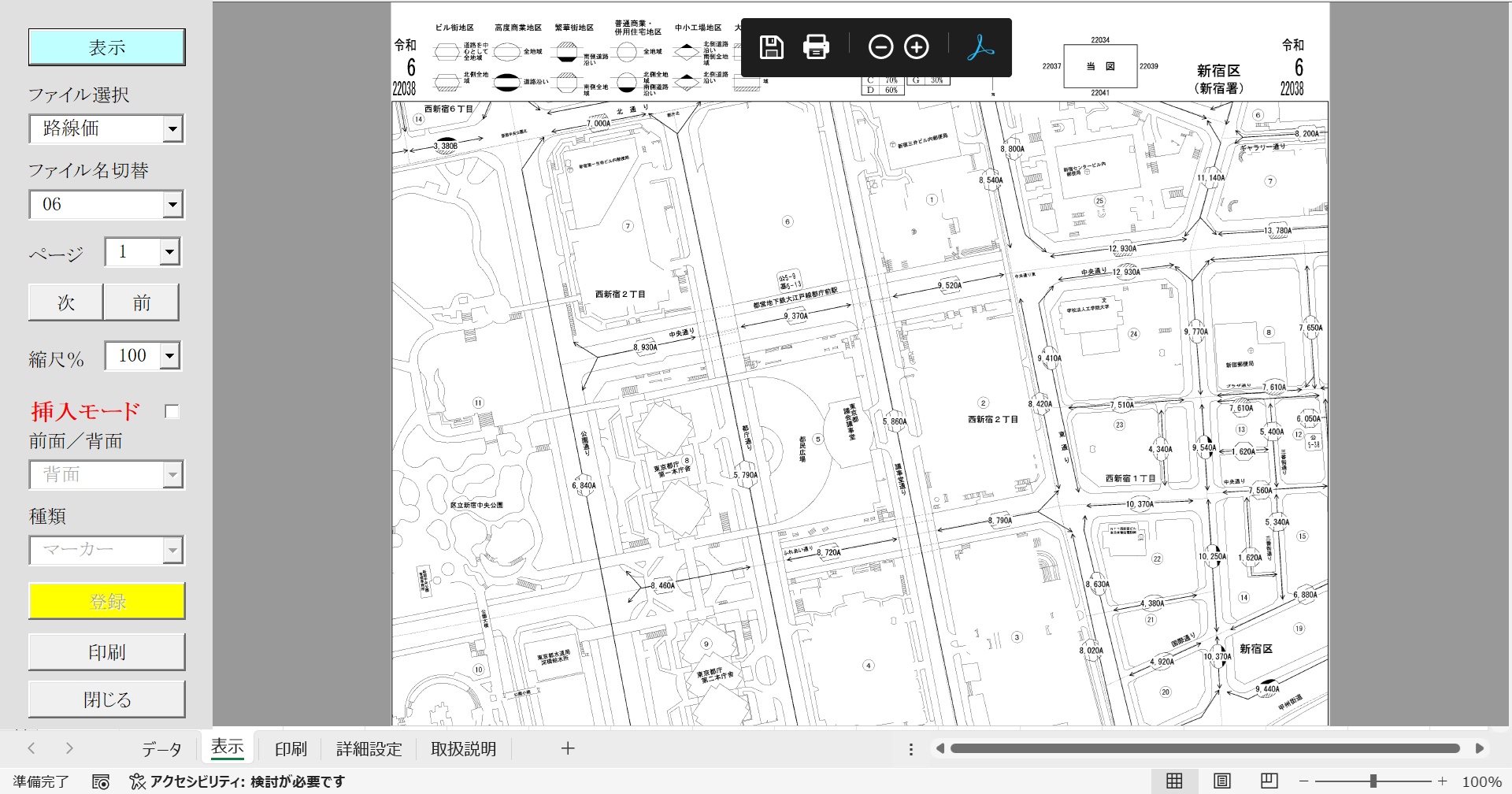Select Normal view grid icon
The width and height of the screenshot is (1512, 794).
(x=1174, y=781)
